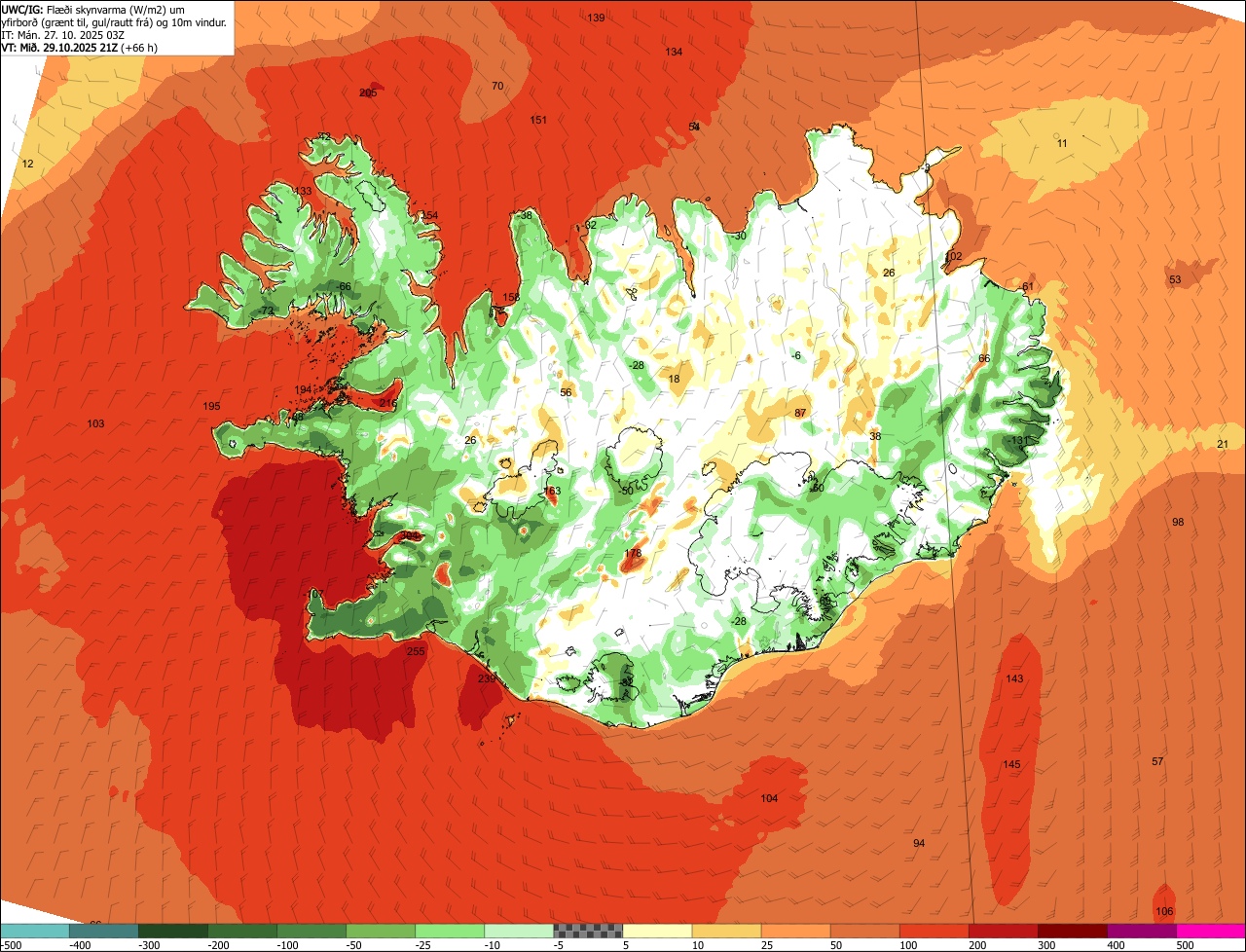1246x952 pixels.
Task: Select the map value '216'
Action: click(x=388, y=403)
